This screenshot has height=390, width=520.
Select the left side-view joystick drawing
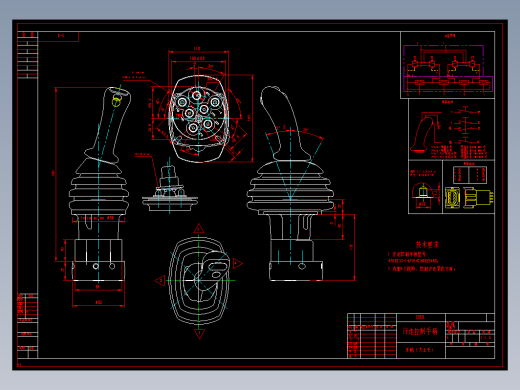click(99, 184)
